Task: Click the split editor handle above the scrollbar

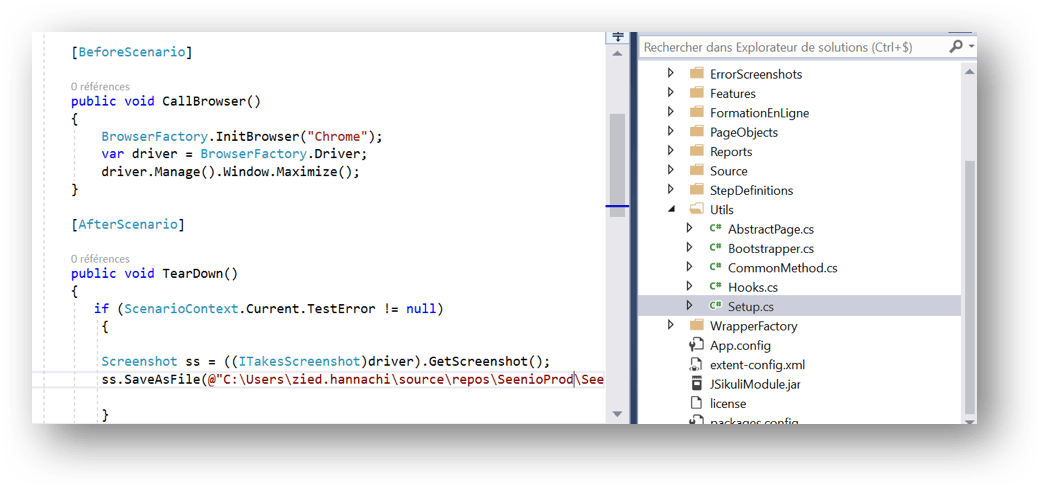Action: (617, 38)
